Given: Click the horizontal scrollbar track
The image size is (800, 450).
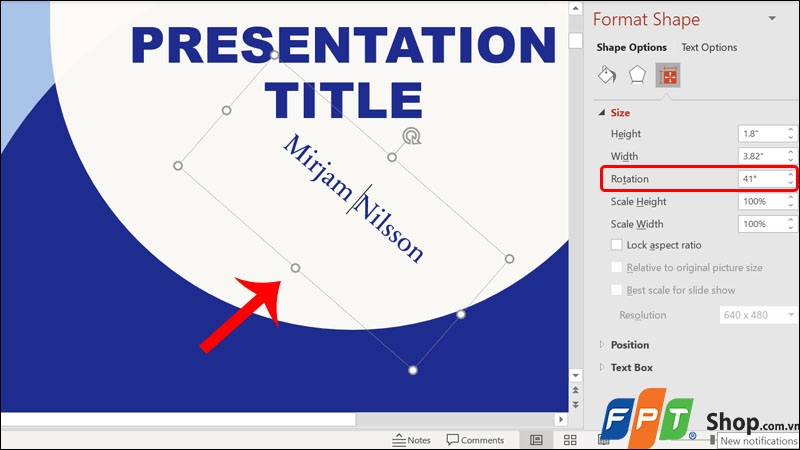Looking at the screenshot, I should (x=455, y=419).
